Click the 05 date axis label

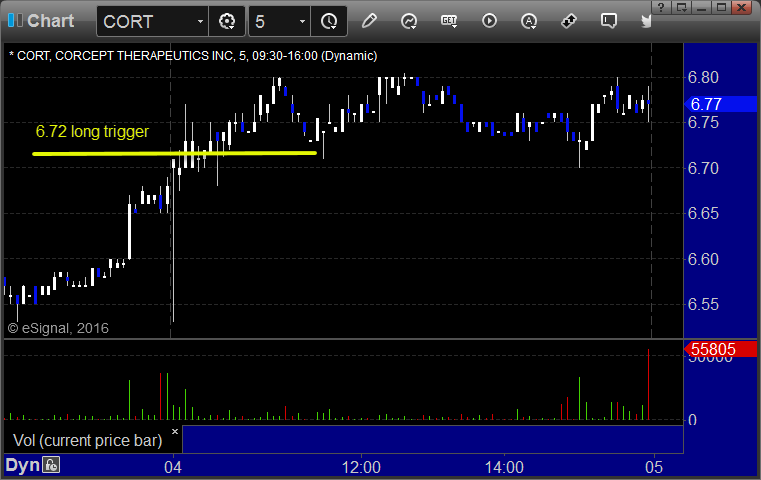654,467
